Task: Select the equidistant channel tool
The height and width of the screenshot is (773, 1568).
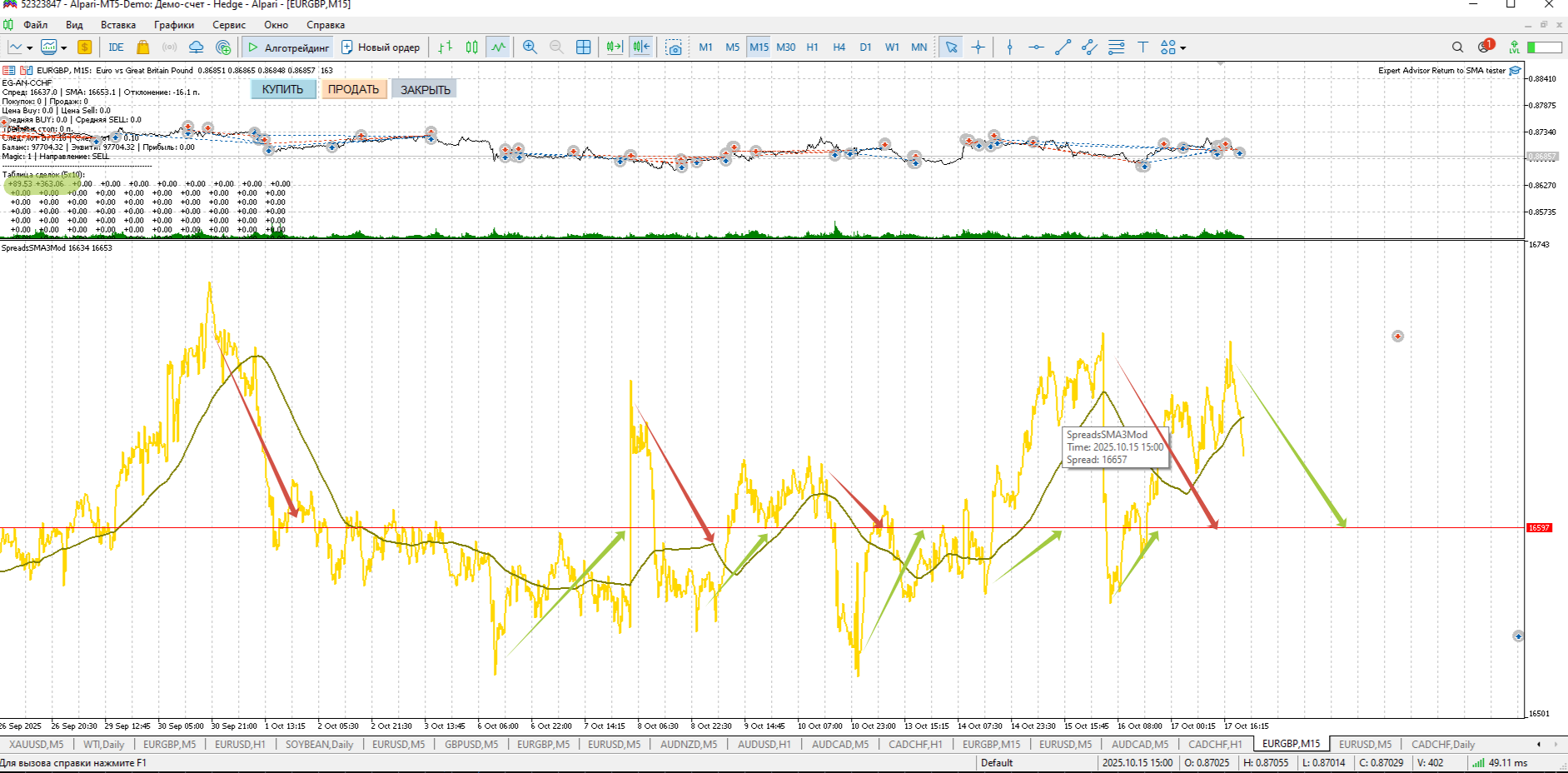Action: (1089, 47)
